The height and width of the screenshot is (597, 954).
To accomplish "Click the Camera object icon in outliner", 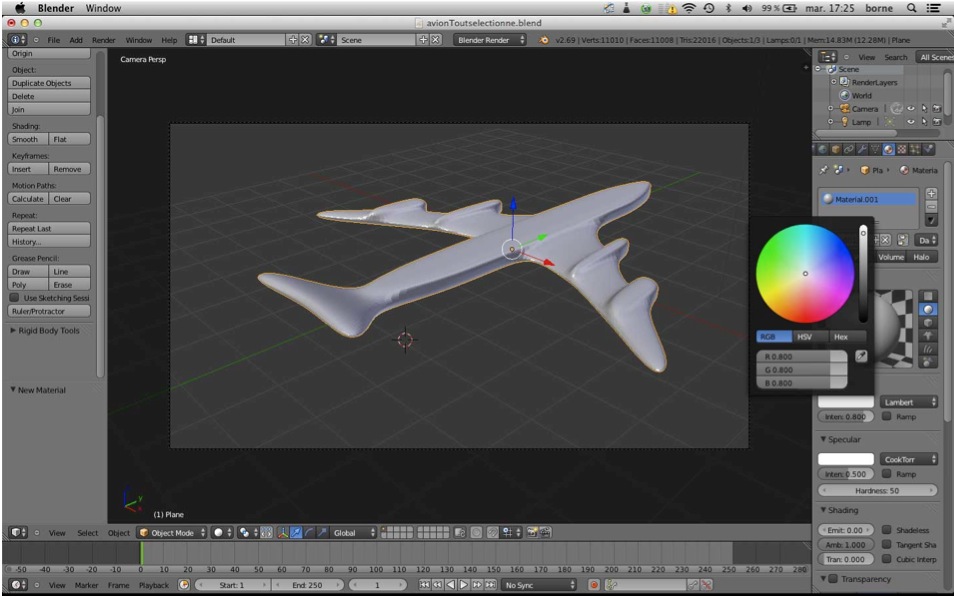I will 845,108.
